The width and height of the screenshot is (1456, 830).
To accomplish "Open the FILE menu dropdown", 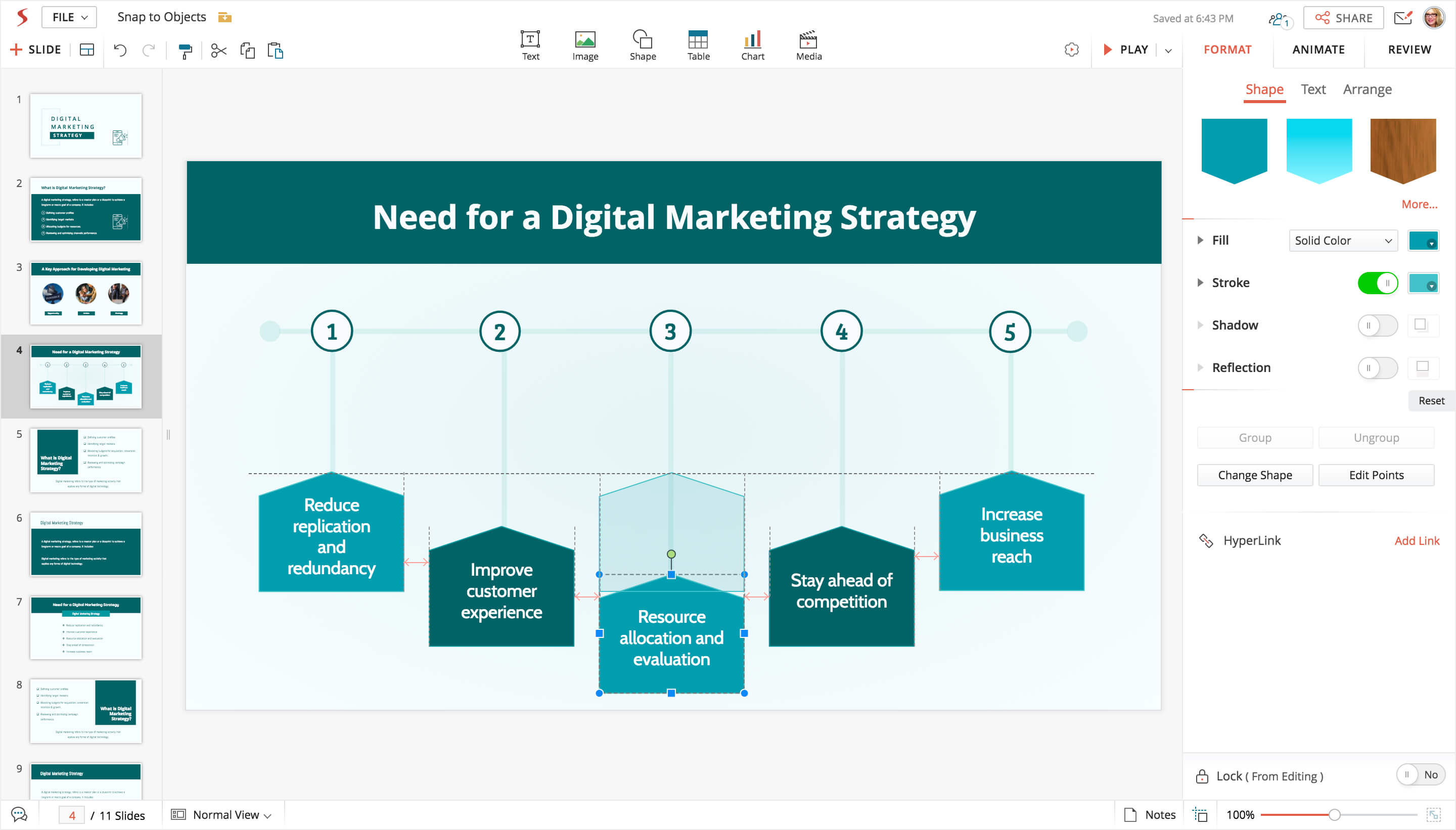I will click(69, 17).
